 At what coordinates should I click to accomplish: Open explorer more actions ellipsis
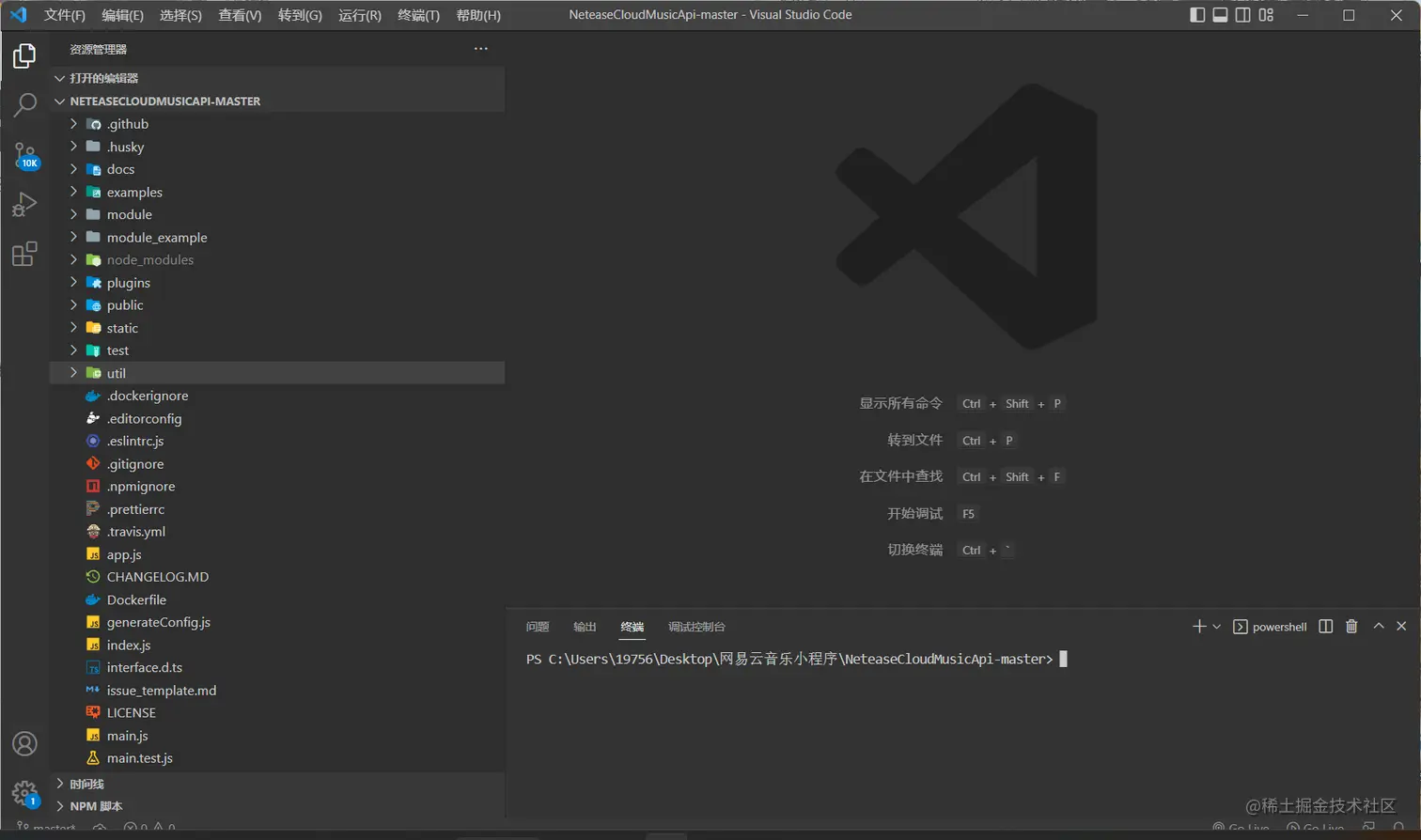[480, 49]
